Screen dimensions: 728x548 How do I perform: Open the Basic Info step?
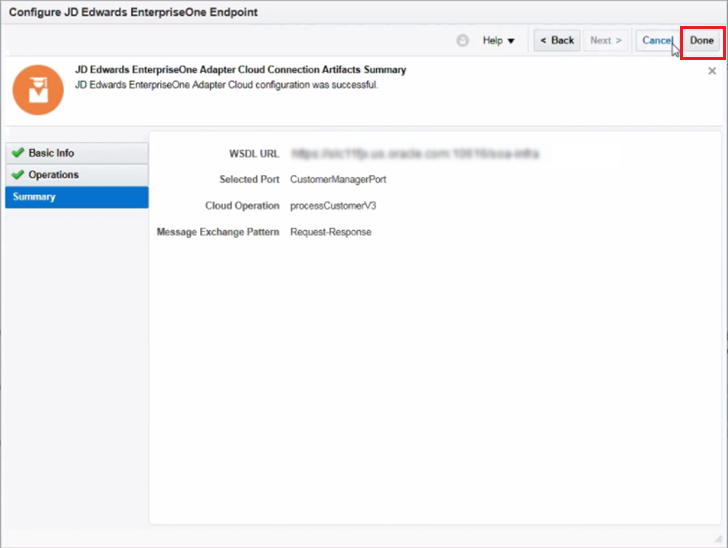77,153
